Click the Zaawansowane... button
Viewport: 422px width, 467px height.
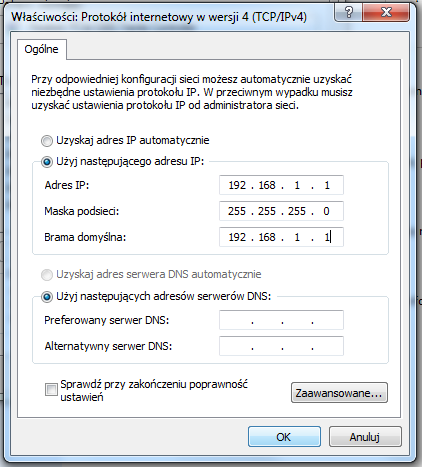pyautogui.click(x=339, y=393)
